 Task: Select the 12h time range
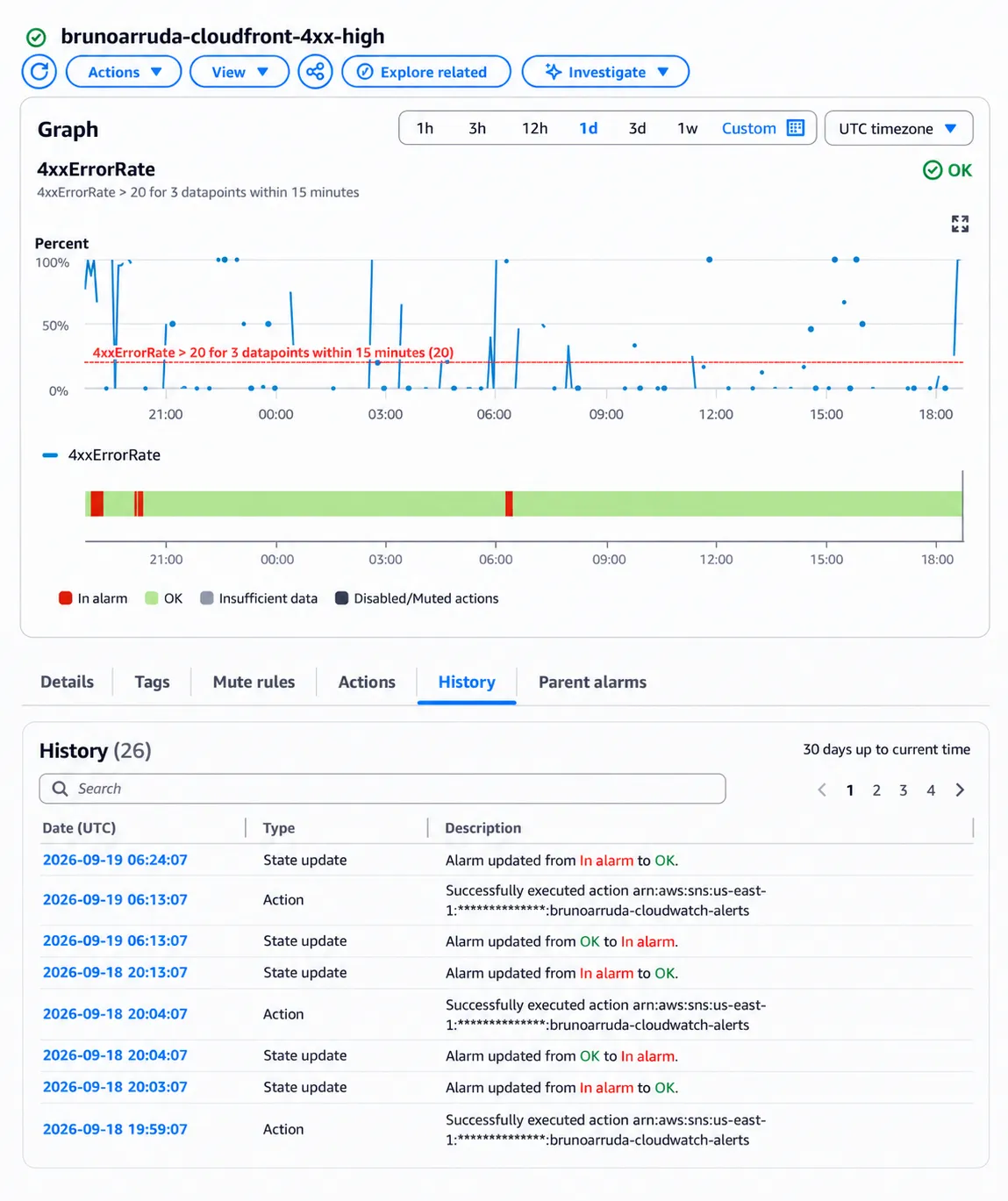click(534, 128)
